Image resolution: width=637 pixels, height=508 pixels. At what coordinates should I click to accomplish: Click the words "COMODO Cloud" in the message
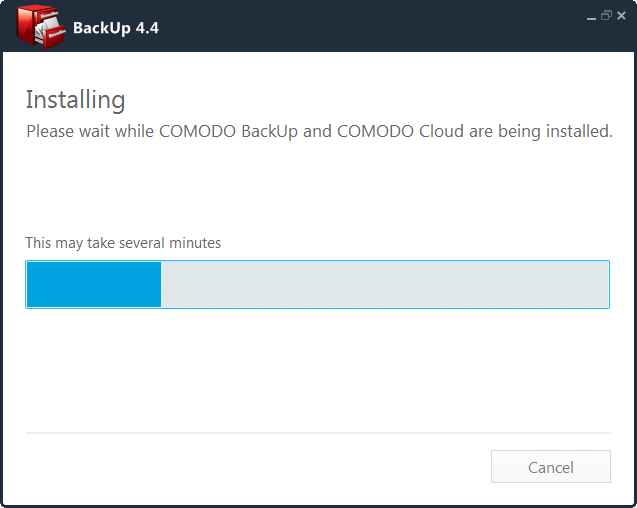[x=400, y=132]
